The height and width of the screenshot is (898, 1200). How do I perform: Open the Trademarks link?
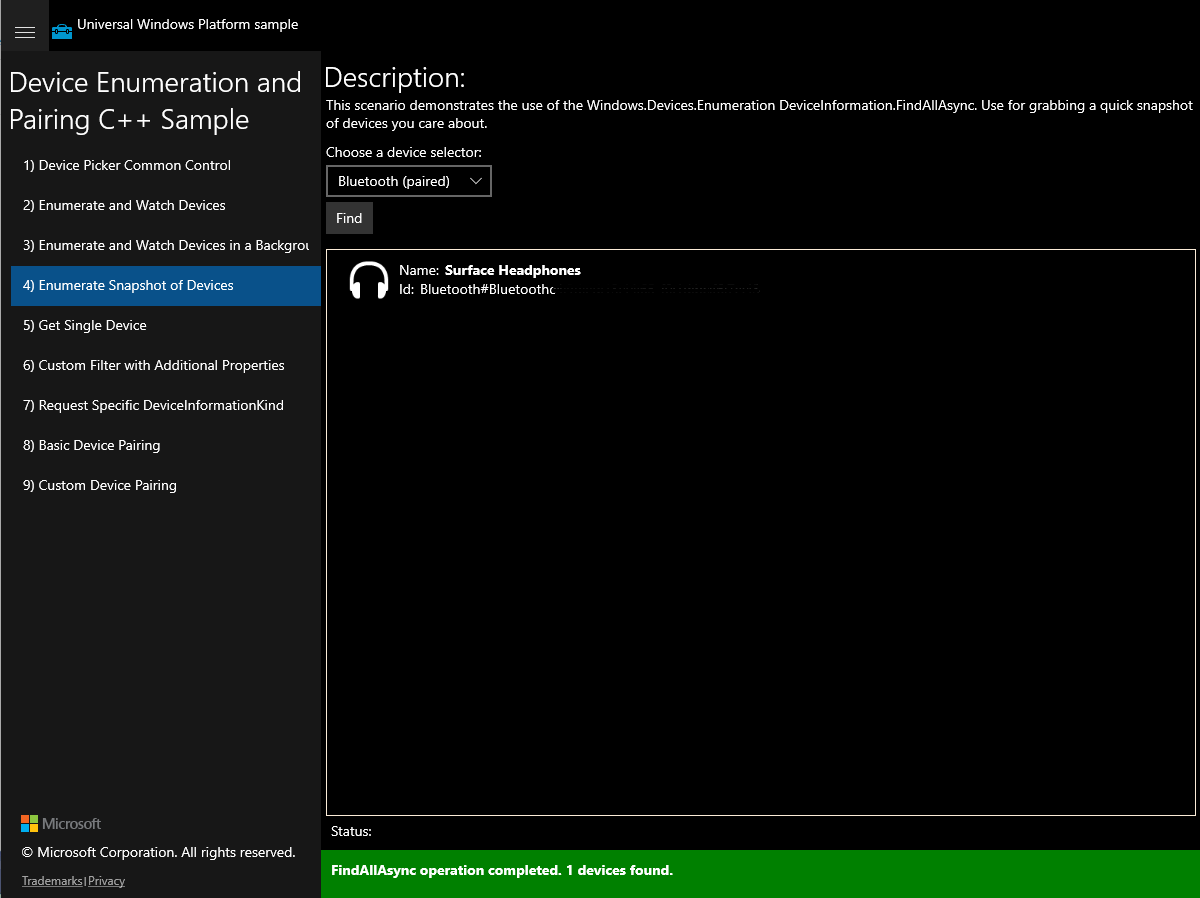pyautogui.click(x=52, y=881)
